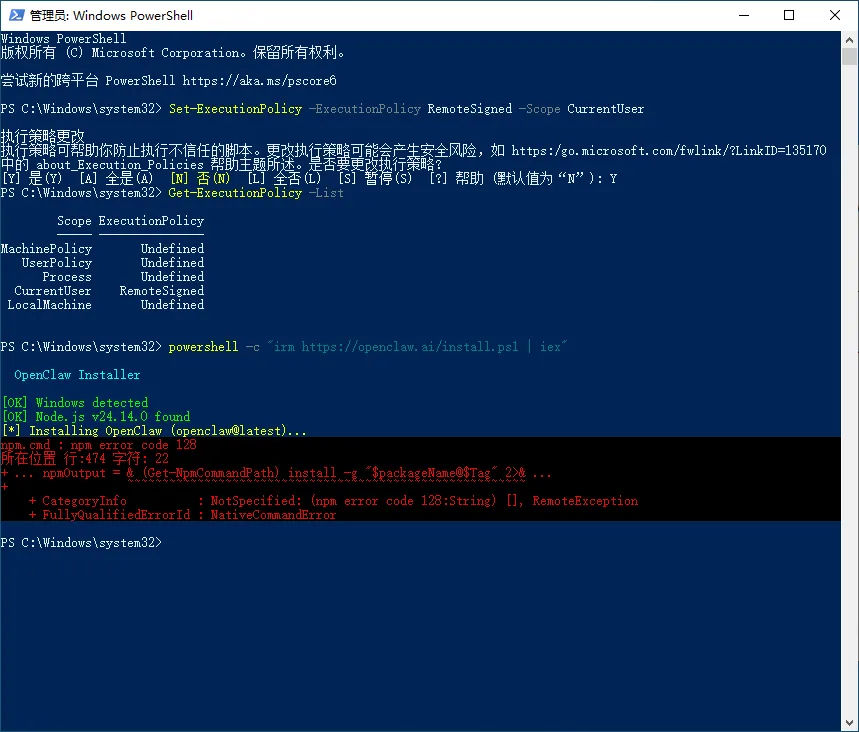Click the RemoteSigned value in policy table

tap(162, 291)
